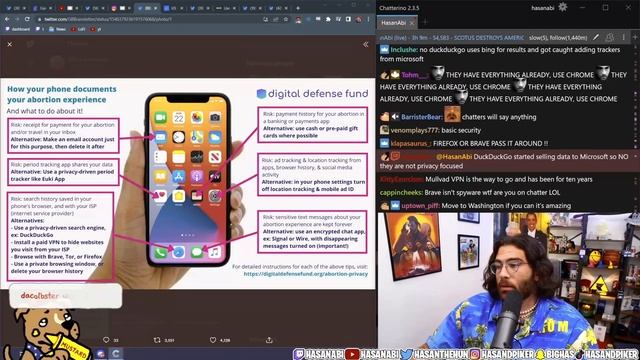Reload the Twitter page
The width and height of the screenshot is (640, 360).
27,19
